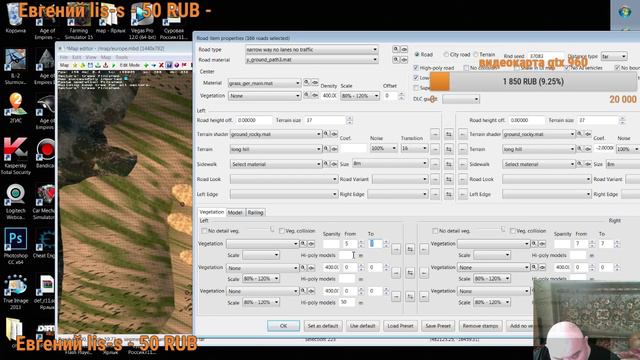
Task: Open the Center Scale 80% - 120% dropdown
Action: tap(360, 96)
